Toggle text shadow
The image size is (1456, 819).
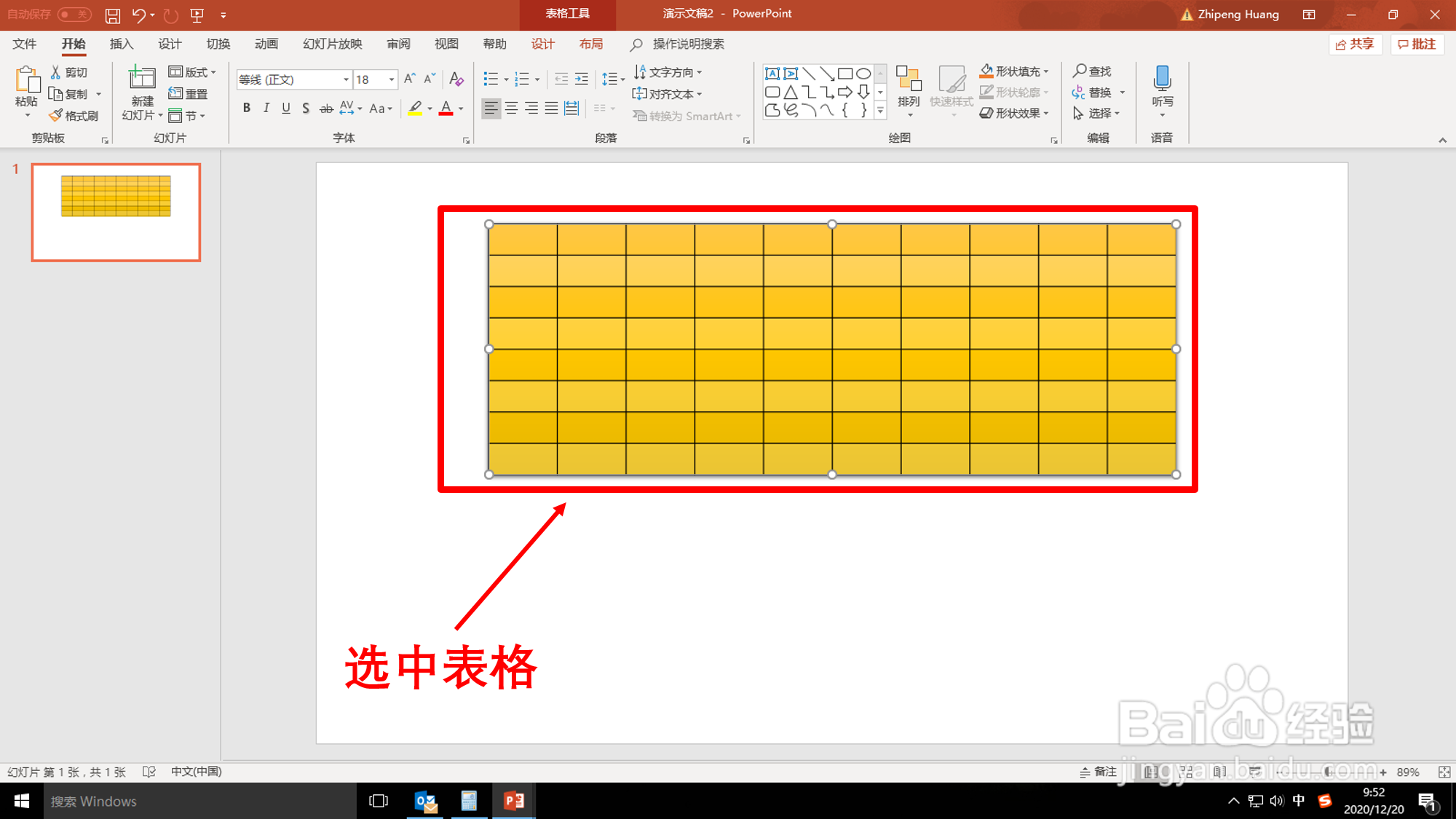coord(306,108)
